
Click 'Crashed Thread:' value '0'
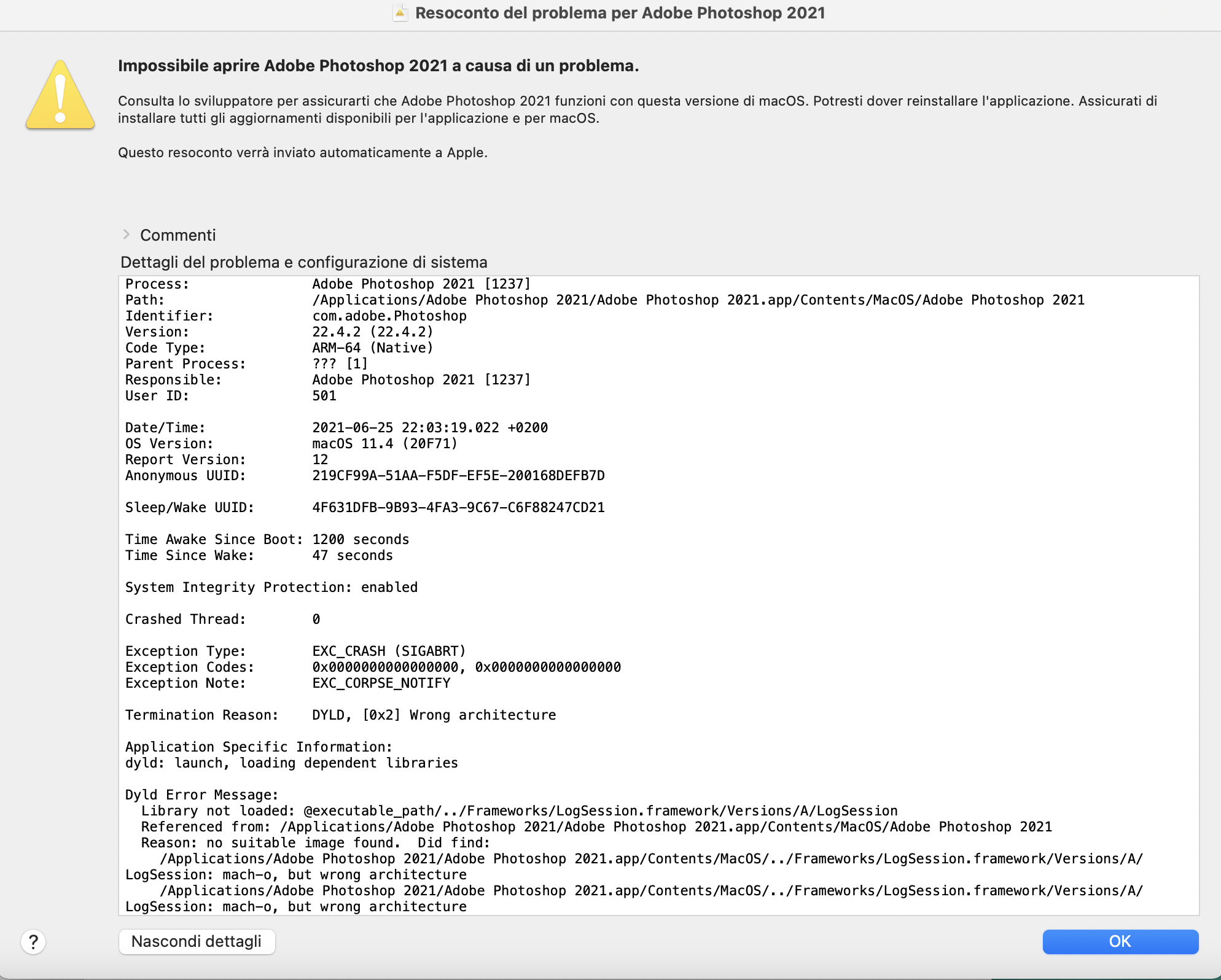316,619
